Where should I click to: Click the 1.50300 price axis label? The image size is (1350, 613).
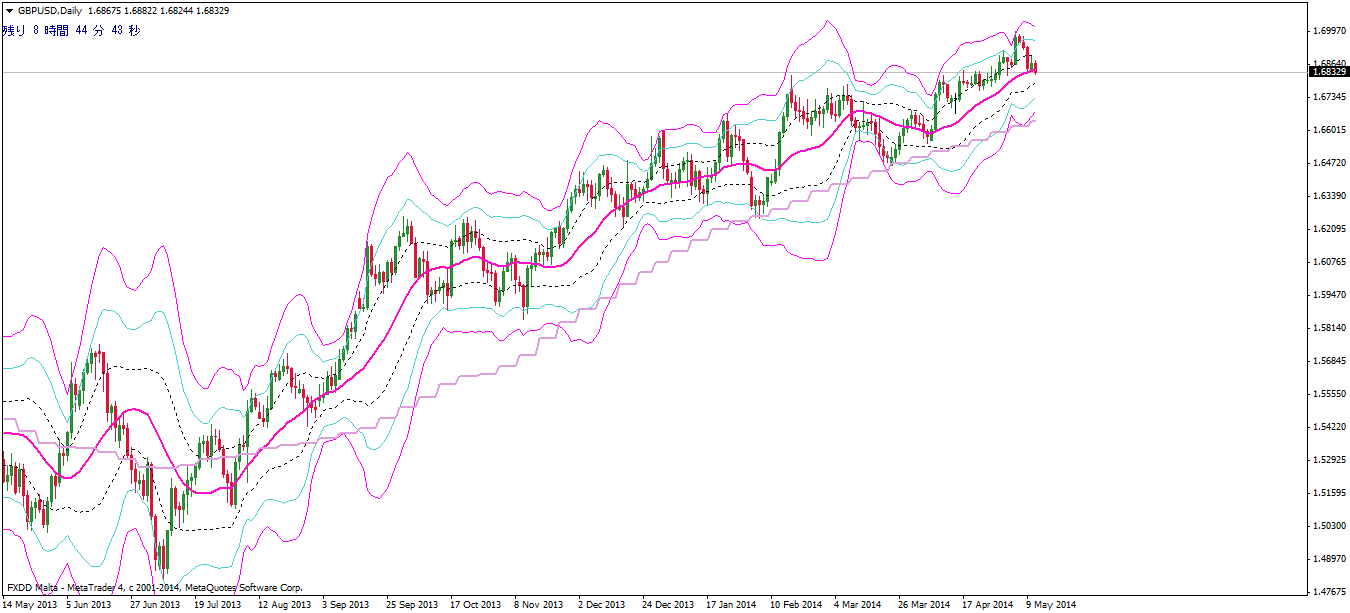pyautogui.click(x=1328, y=526)
